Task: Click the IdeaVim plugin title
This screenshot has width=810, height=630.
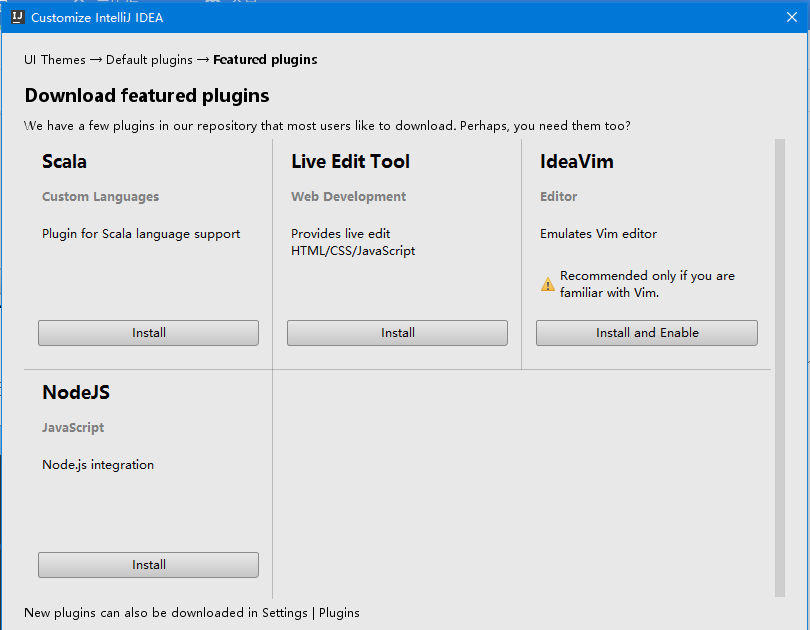Action: [577, 162]
